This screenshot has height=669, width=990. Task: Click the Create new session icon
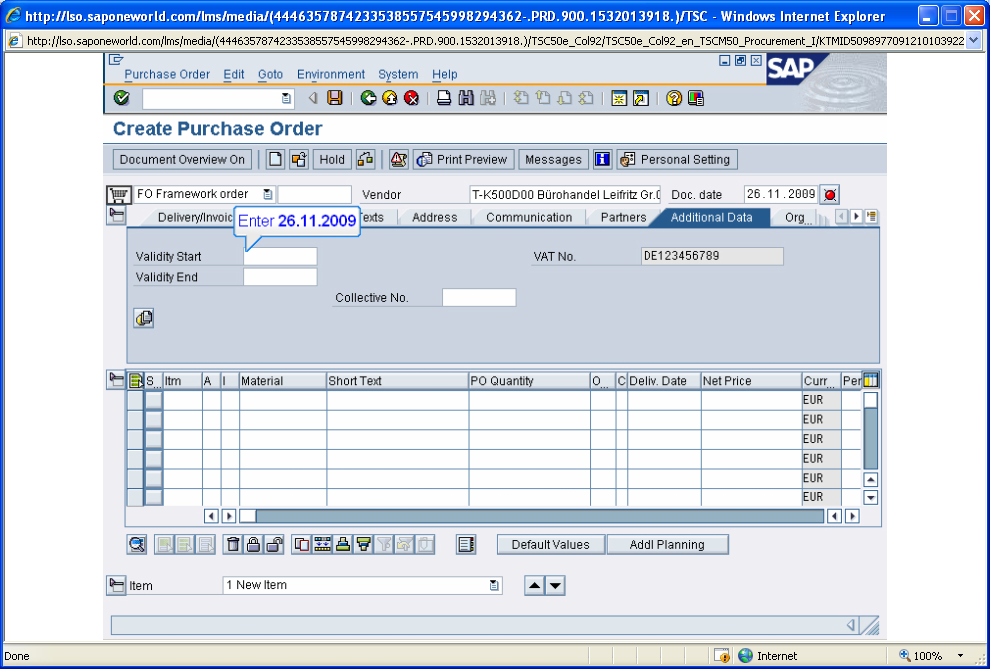coord(619,98)
